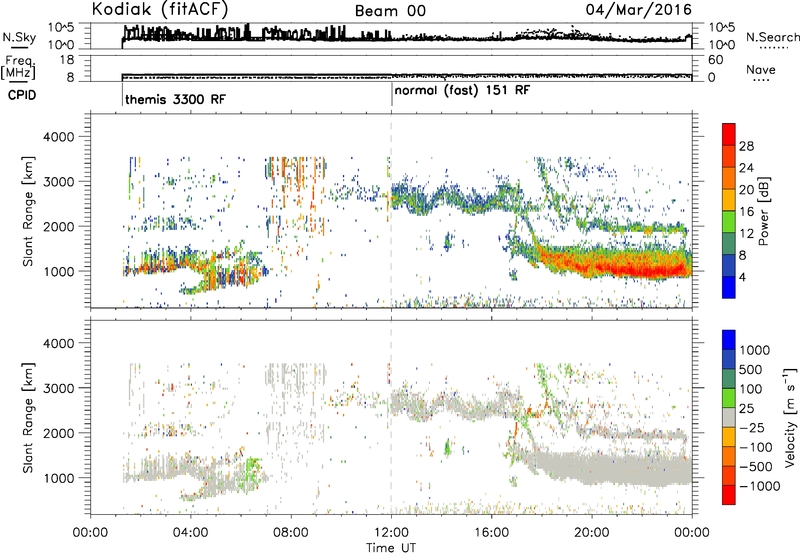Image resolution: width=800 pixels, height=554 pixels.
Task: Click the '60' tick on Nave axis
Action: [716, 60]
